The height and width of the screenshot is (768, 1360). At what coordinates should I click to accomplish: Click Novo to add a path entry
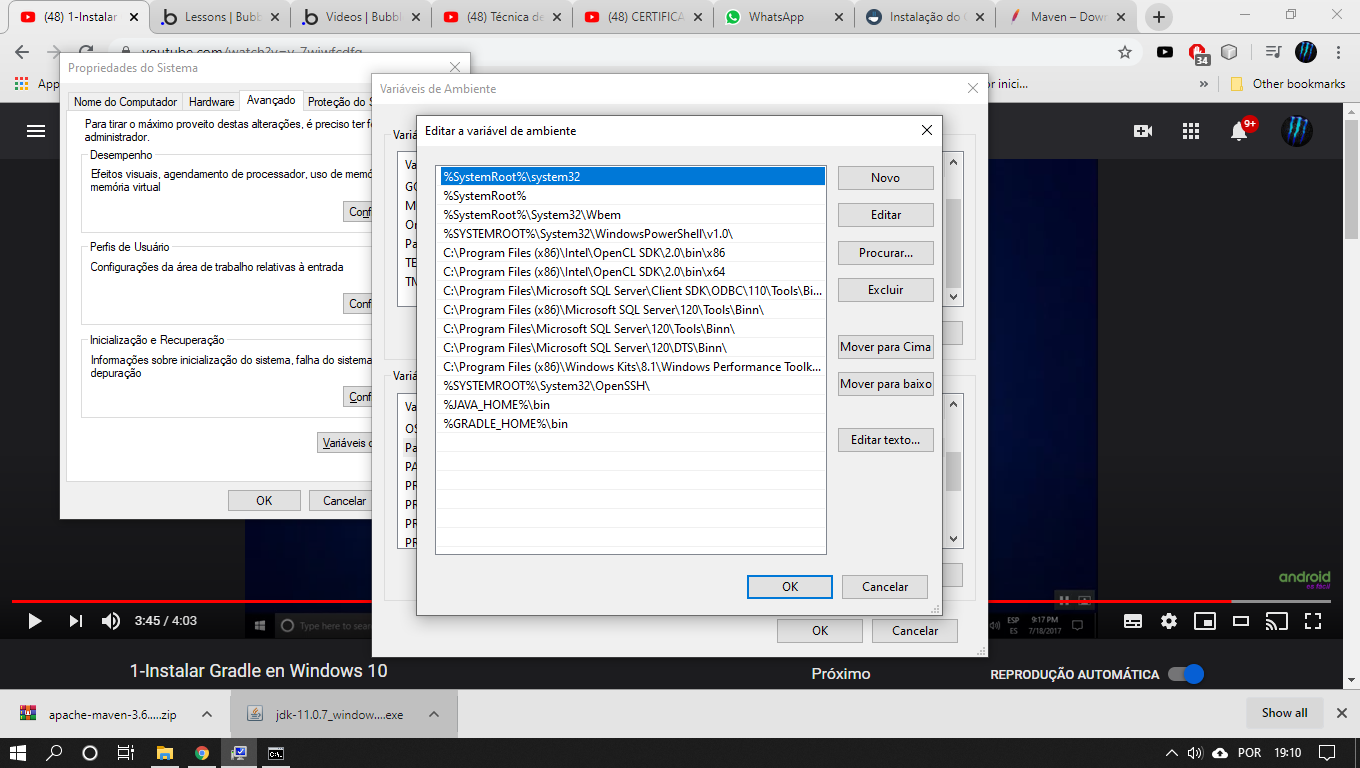click(886, 178)
